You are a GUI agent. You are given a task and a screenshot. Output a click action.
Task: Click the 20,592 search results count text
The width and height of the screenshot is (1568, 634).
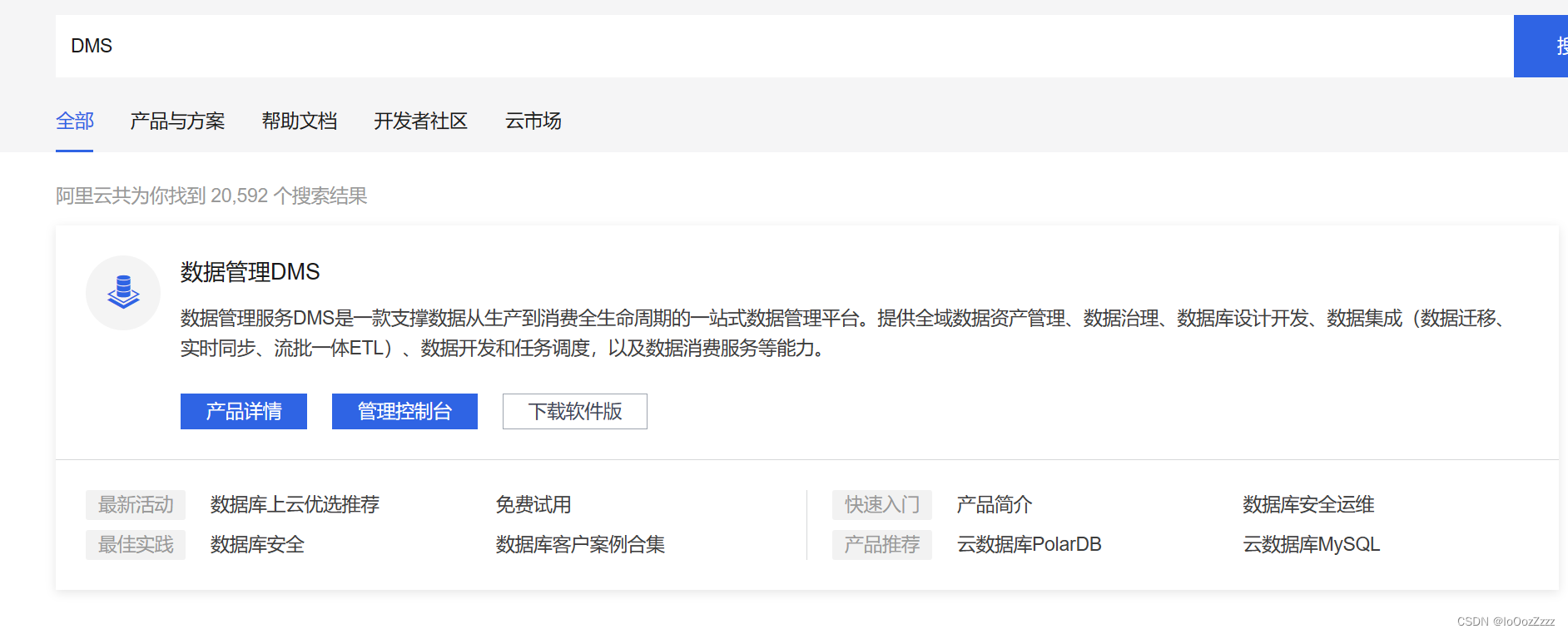[211, 196]
